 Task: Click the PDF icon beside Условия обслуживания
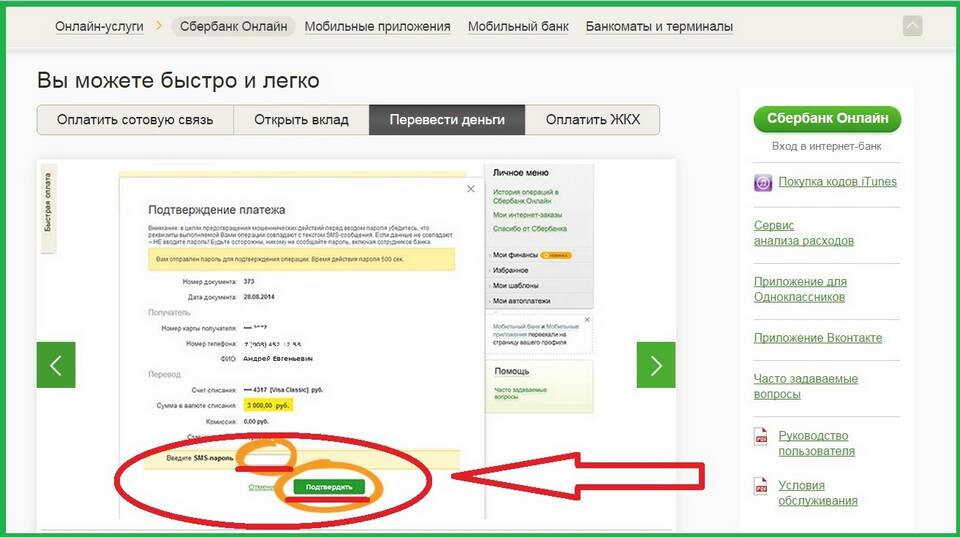[x=760, y=487]
